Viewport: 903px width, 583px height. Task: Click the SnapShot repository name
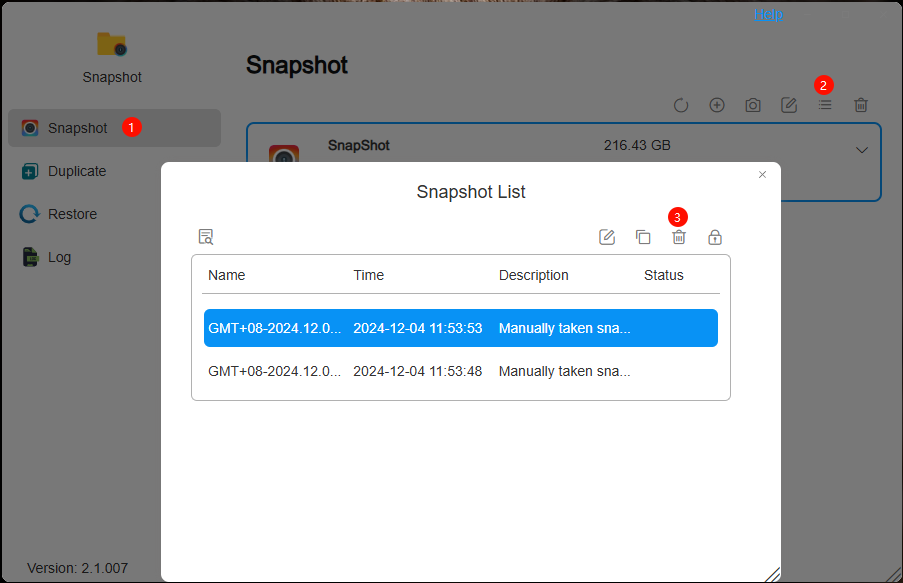pyautogui.click(x=359, y=145)
